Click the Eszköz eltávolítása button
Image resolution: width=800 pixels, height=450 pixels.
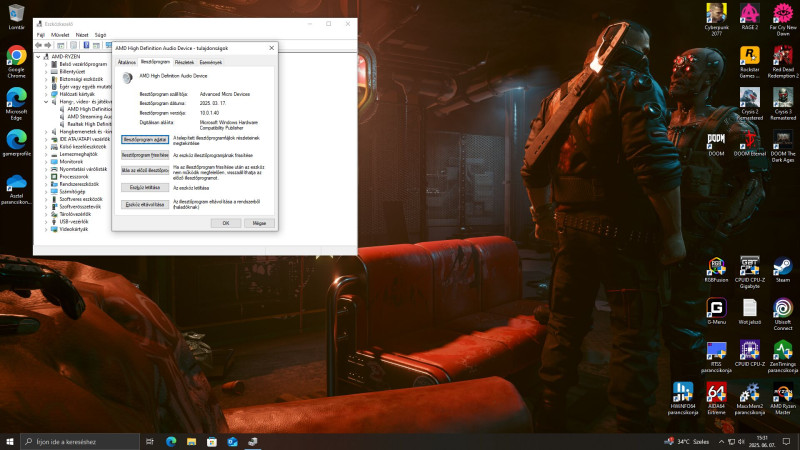[145, 205]
